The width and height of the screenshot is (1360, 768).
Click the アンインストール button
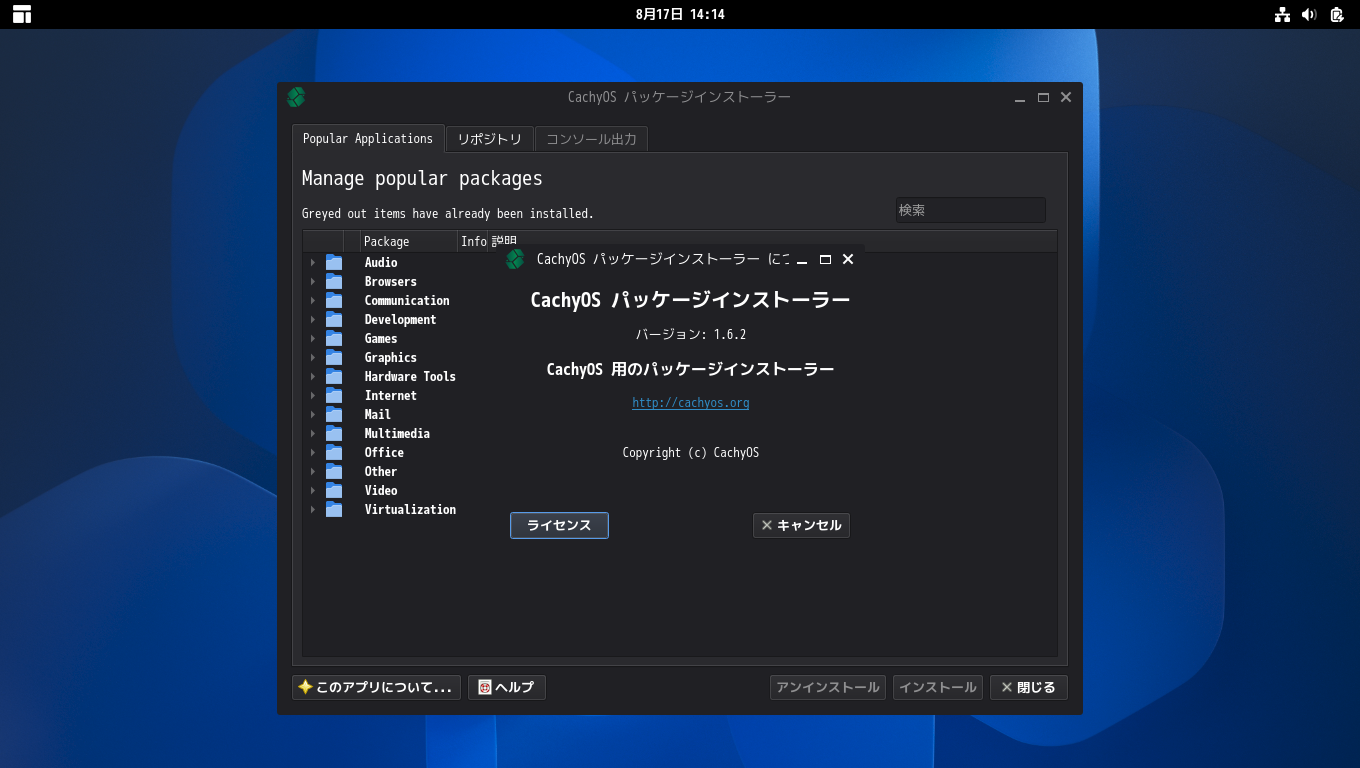[828, 687]
